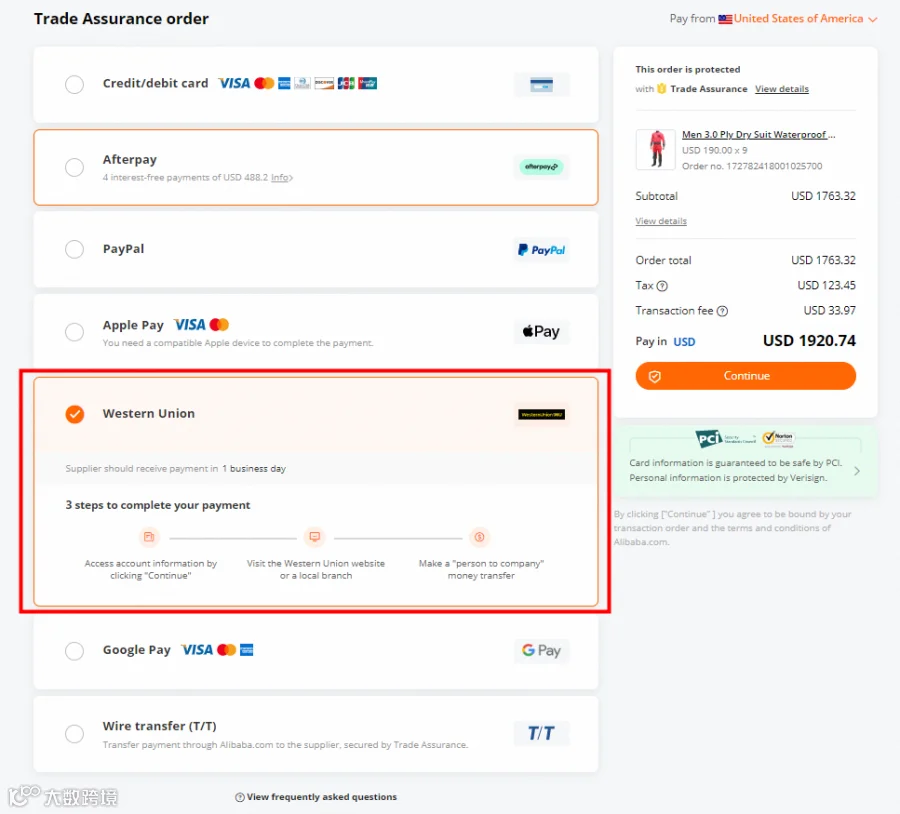Change the Pay in USD currency
900x814 pixels.
pos(684,342)
